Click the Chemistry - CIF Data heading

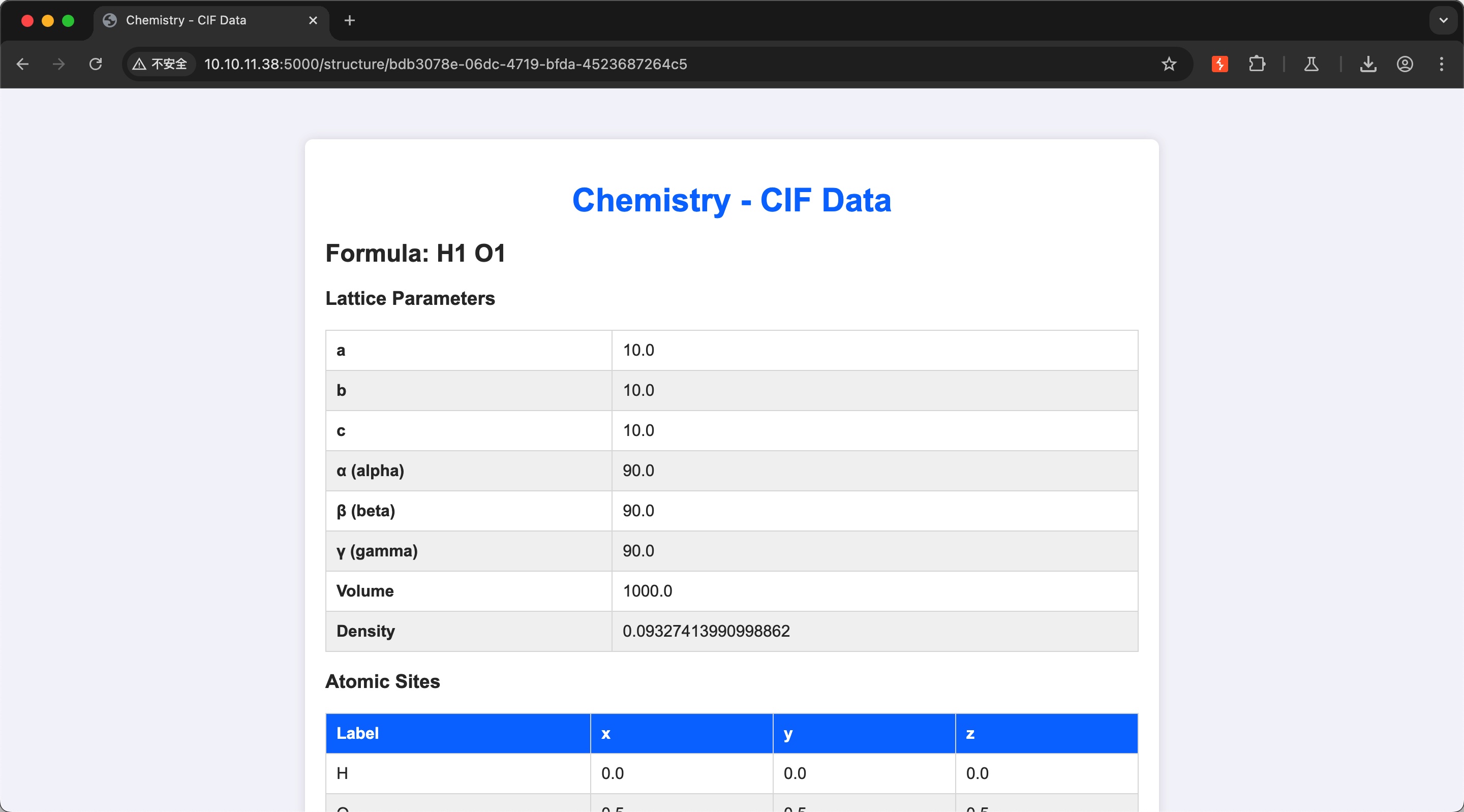coord(731,201)
